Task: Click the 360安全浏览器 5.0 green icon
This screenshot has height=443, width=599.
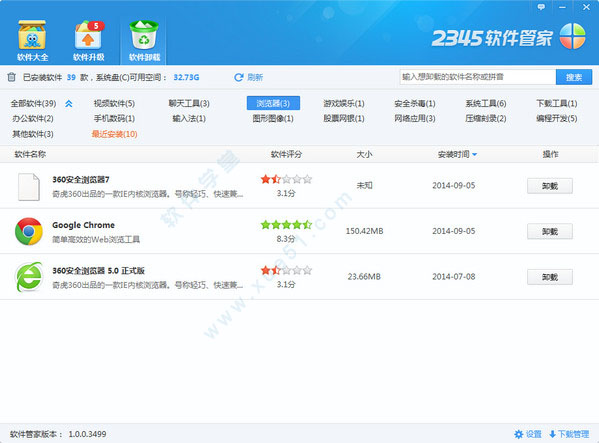Action: [x=29, y=277]
